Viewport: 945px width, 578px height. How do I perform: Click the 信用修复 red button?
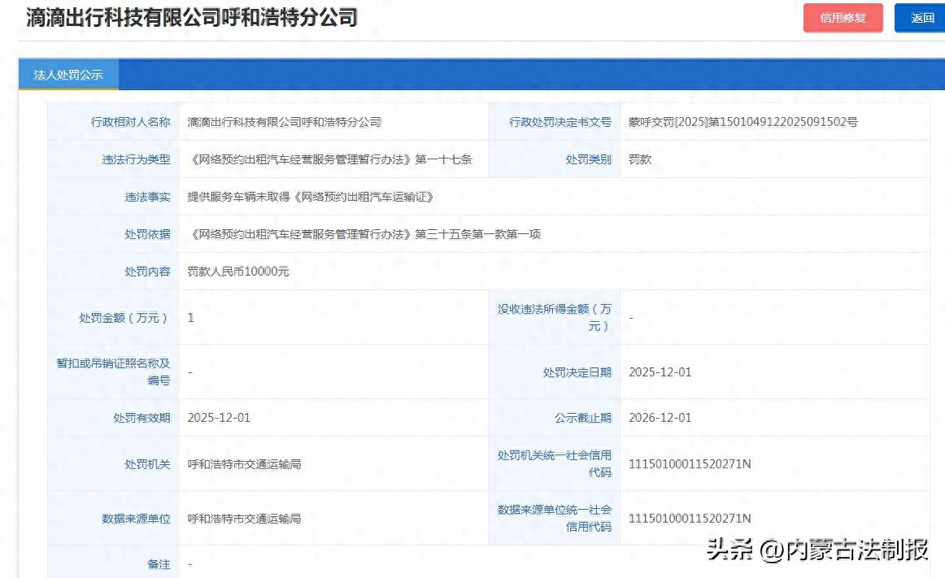(x=842, y=18)
